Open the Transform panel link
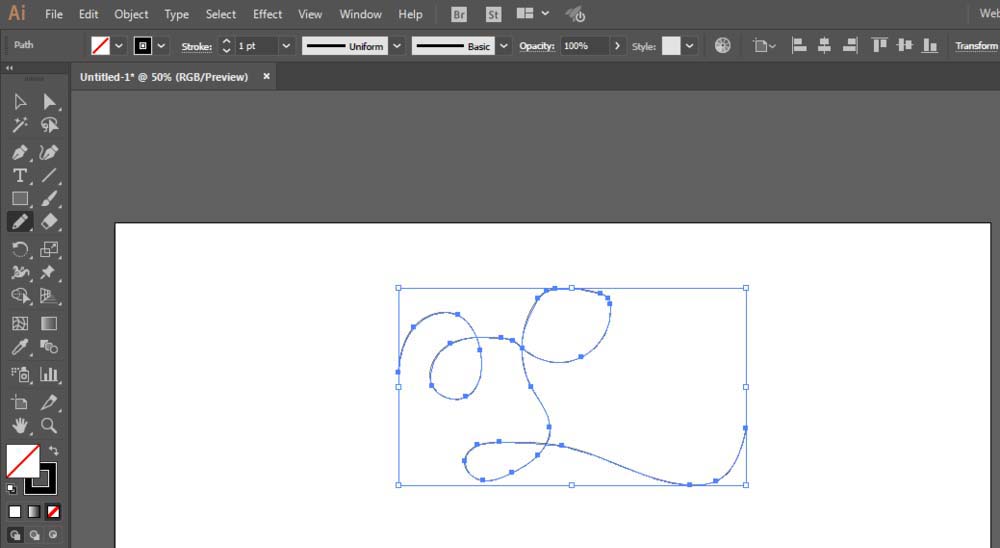The width and height of the screenshot is (1000, 548). coord(976,46)
